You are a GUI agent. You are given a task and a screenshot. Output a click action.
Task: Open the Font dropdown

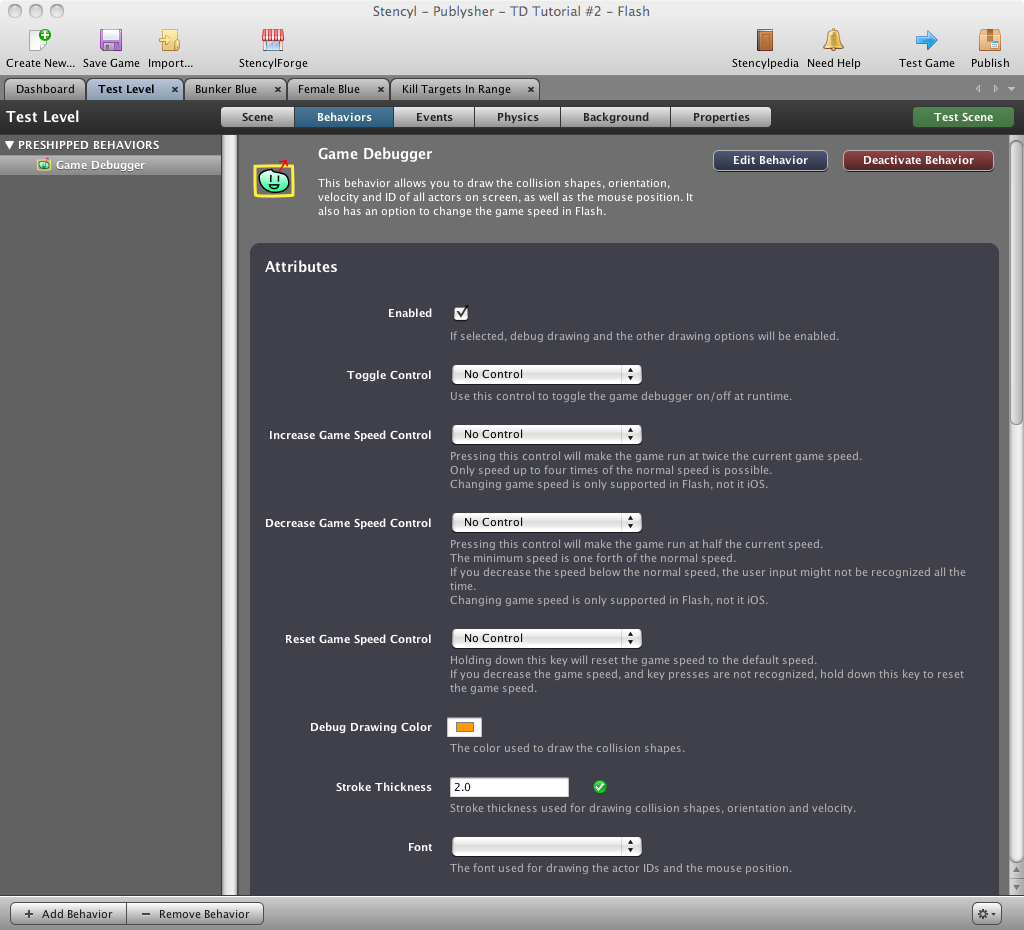pyautogui.click(x=547, y=846)
